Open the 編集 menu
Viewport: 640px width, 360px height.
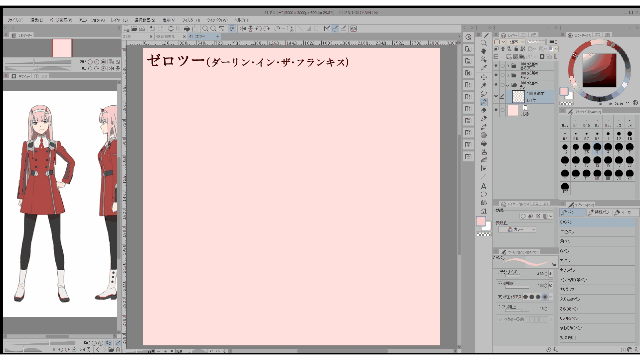point(36,20)
